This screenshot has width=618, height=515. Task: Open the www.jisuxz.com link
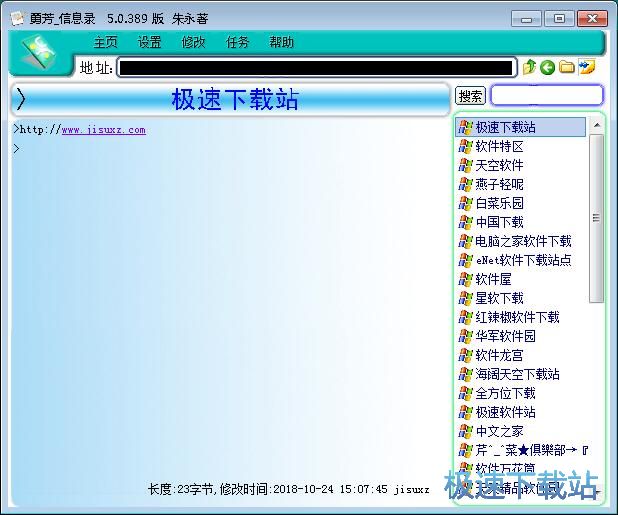click(104, 130)
